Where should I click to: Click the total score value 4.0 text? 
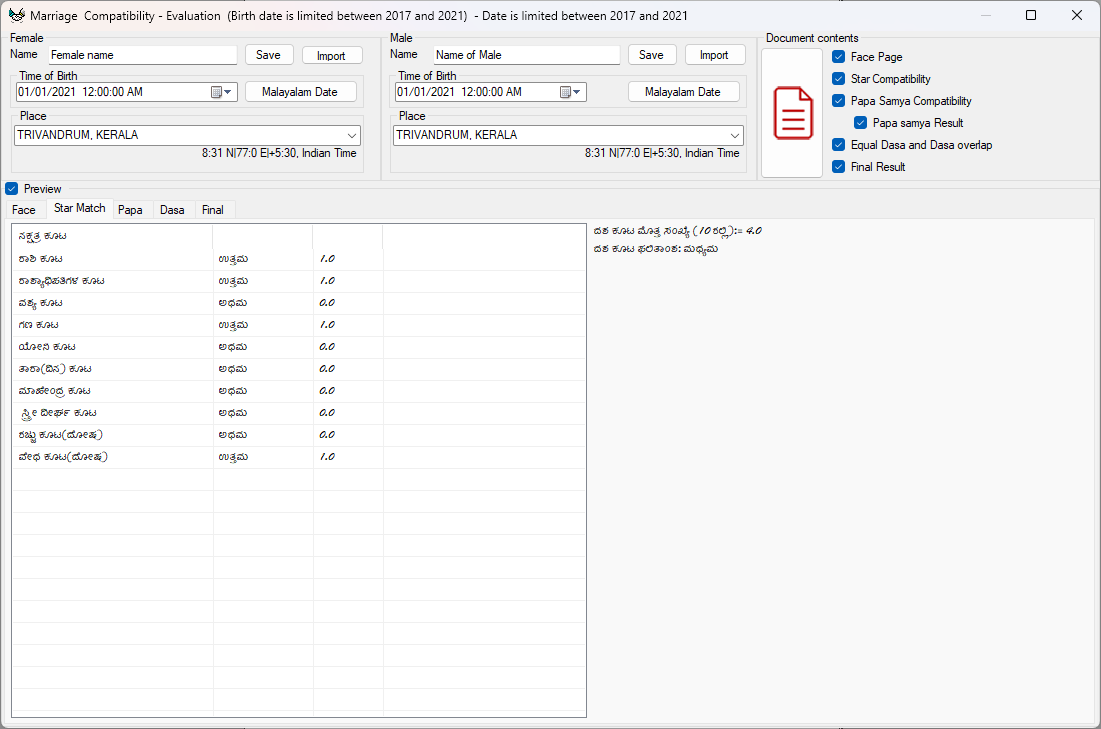[x=753, y=231]
